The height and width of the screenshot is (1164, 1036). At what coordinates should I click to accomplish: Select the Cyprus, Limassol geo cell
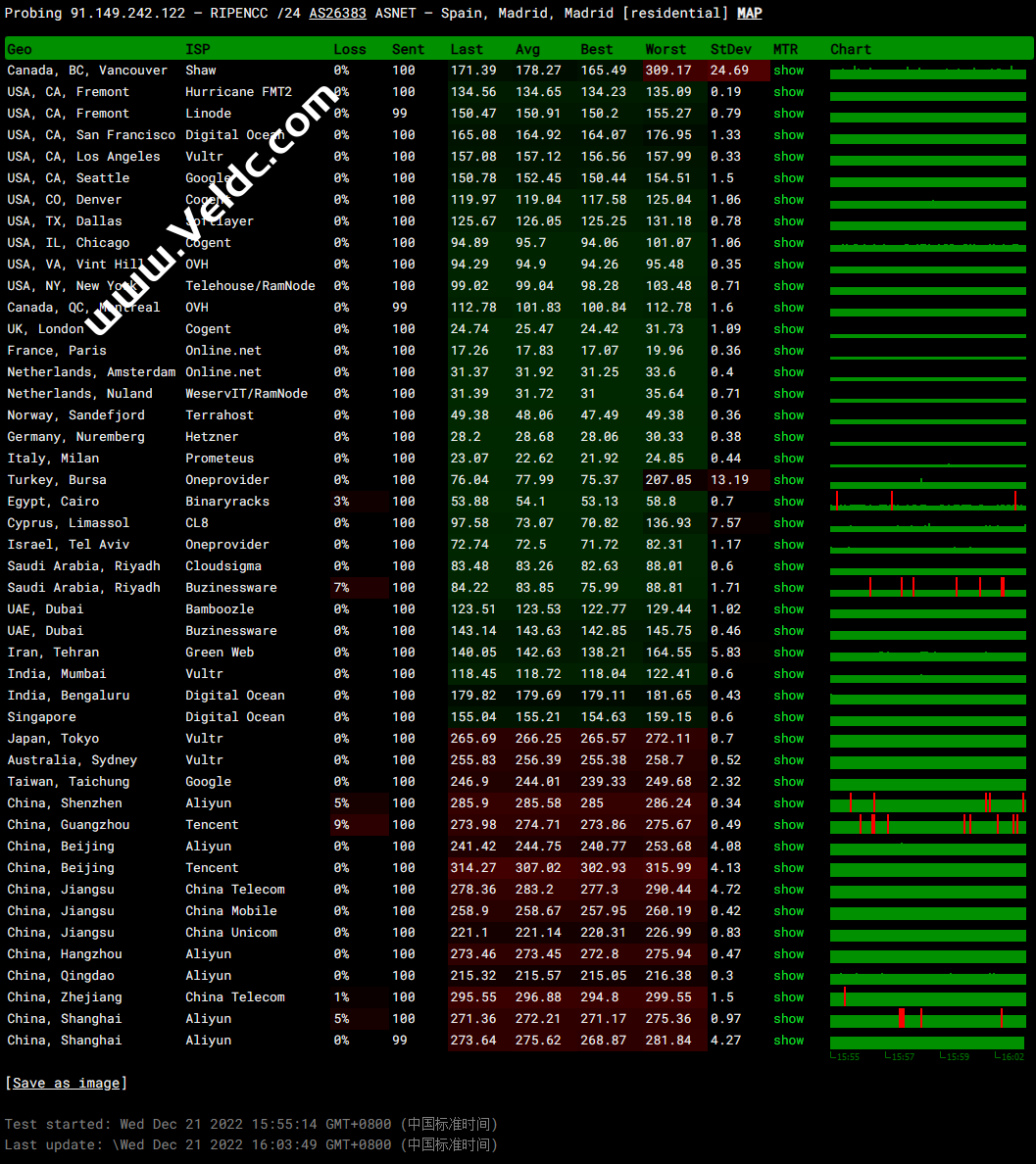[x=69, y=522]
